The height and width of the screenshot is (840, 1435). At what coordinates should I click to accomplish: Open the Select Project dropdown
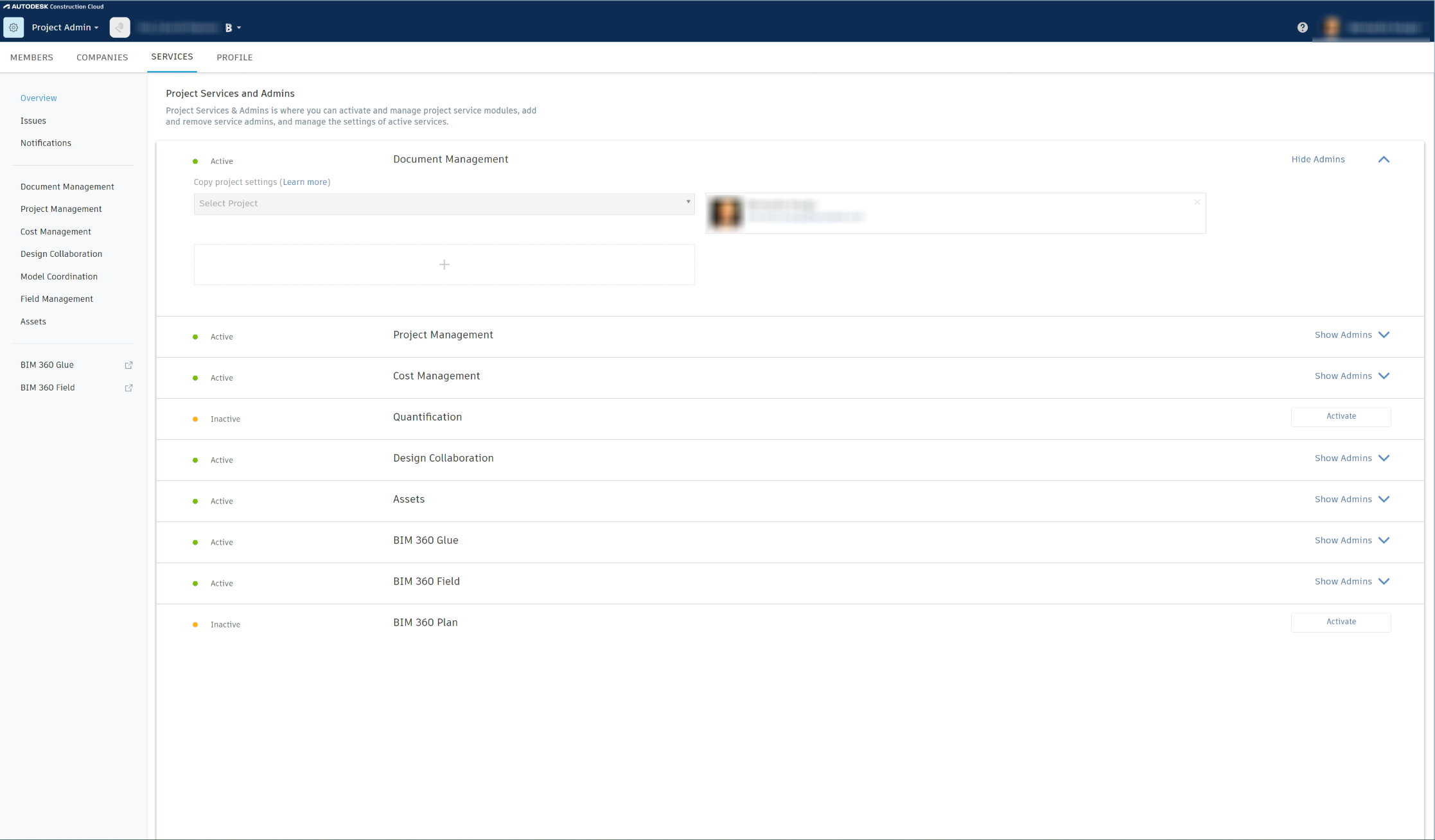[x=443, y=204]
